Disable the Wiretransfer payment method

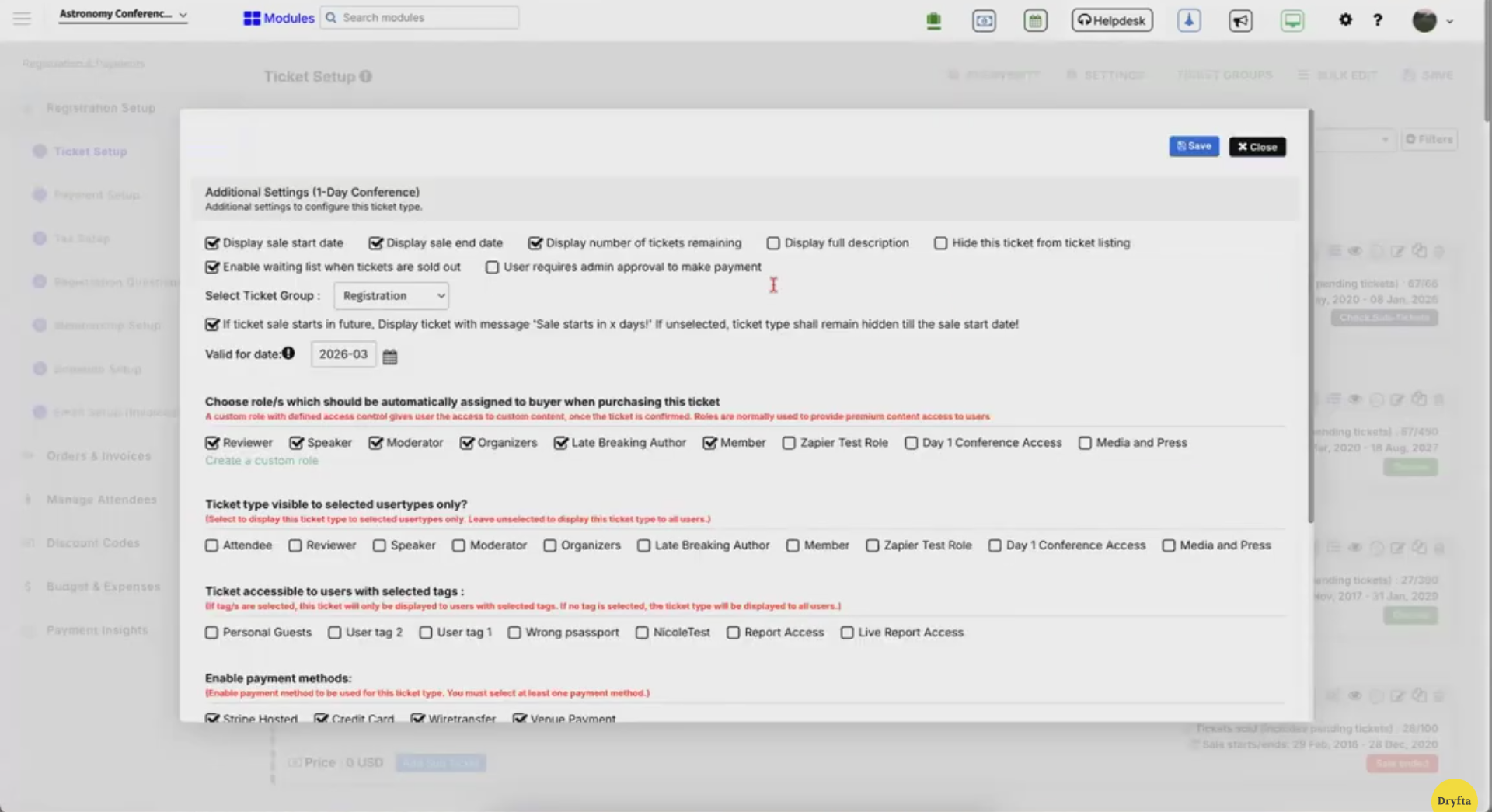[419, 719]
